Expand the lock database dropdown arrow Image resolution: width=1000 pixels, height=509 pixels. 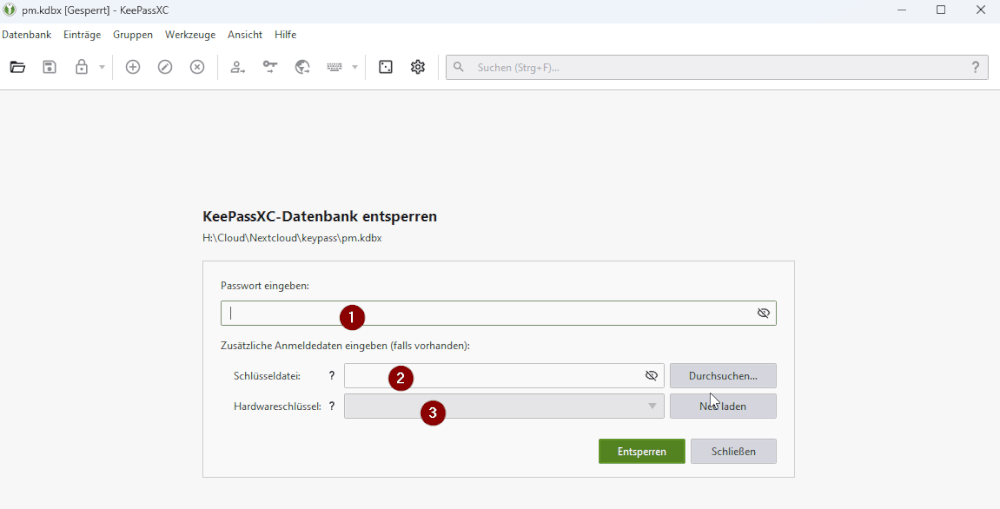pos(101,67)
